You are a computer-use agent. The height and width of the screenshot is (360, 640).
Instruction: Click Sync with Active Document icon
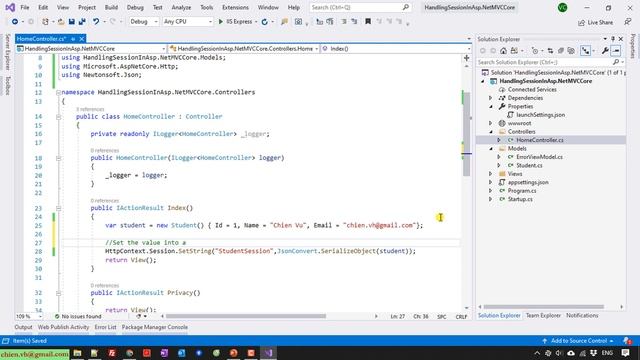550,51
